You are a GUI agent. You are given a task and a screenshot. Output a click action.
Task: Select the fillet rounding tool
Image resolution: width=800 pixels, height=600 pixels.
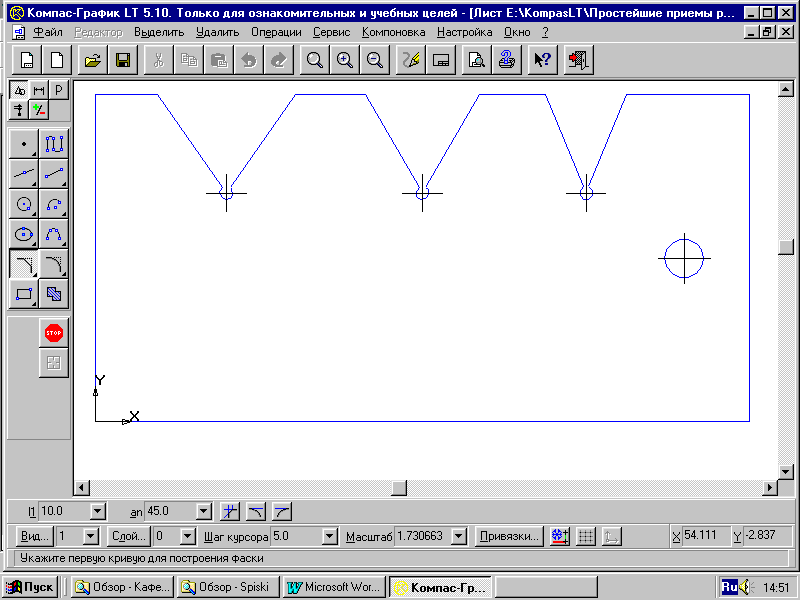click(54, 264)
